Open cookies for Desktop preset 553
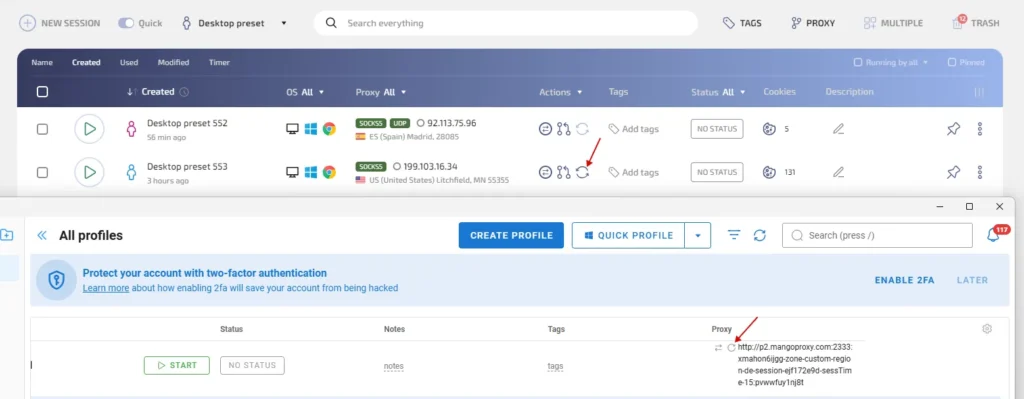 [769, 172]
